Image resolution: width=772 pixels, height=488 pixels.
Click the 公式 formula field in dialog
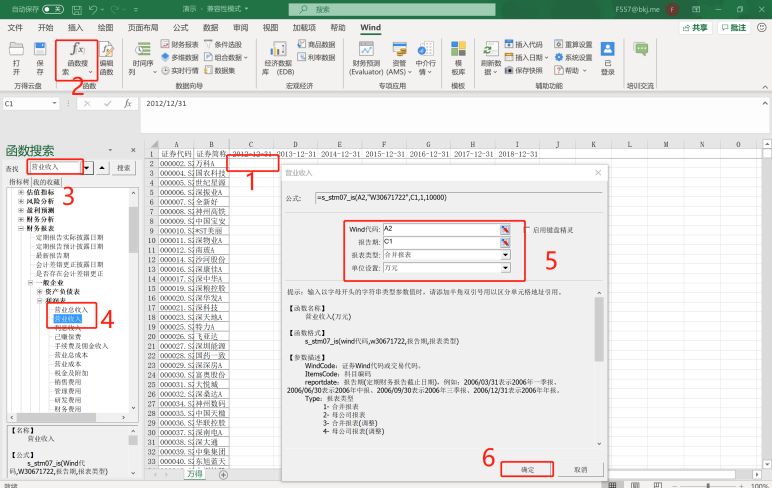pos(458,198)
